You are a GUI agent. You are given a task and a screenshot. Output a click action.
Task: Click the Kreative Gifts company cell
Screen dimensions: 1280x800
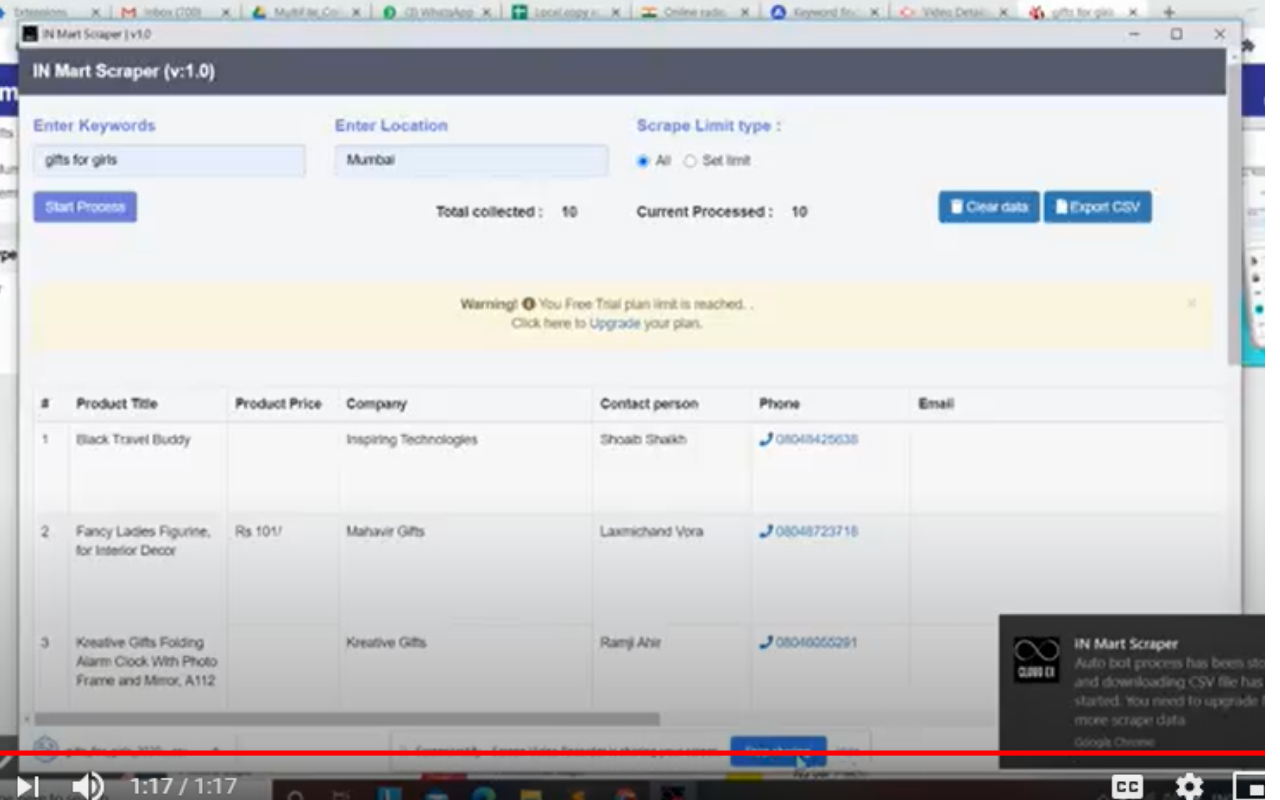tap(386, 642)
